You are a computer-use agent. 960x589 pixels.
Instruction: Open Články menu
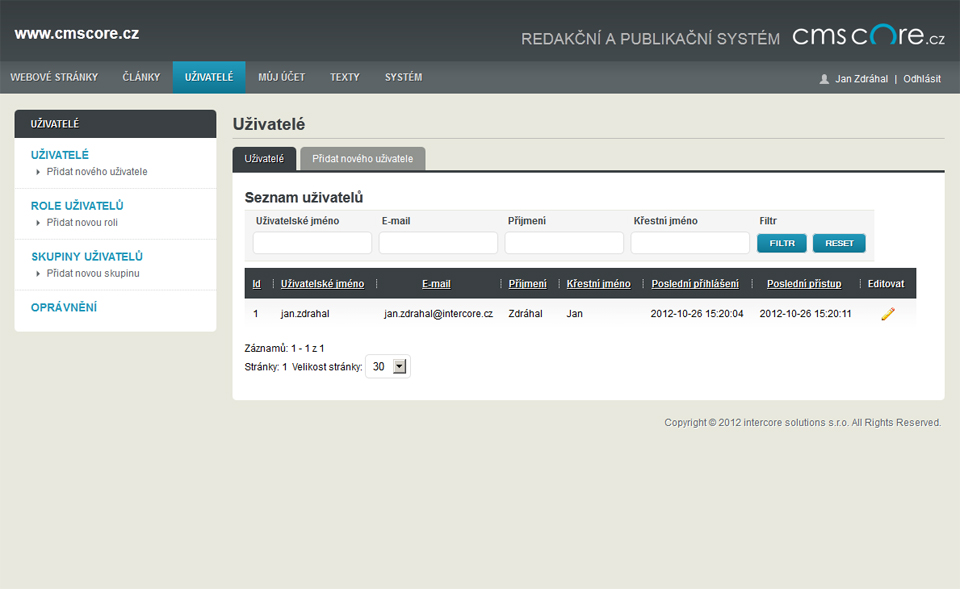tap(141, 77)
